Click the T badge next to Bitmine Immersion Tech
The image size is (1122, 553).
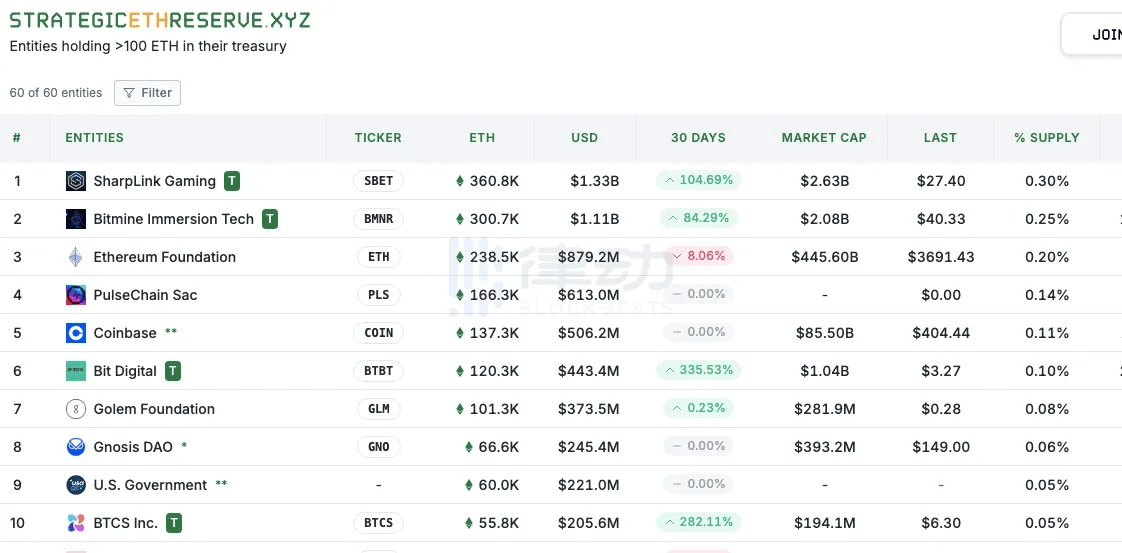pos(270,219)
